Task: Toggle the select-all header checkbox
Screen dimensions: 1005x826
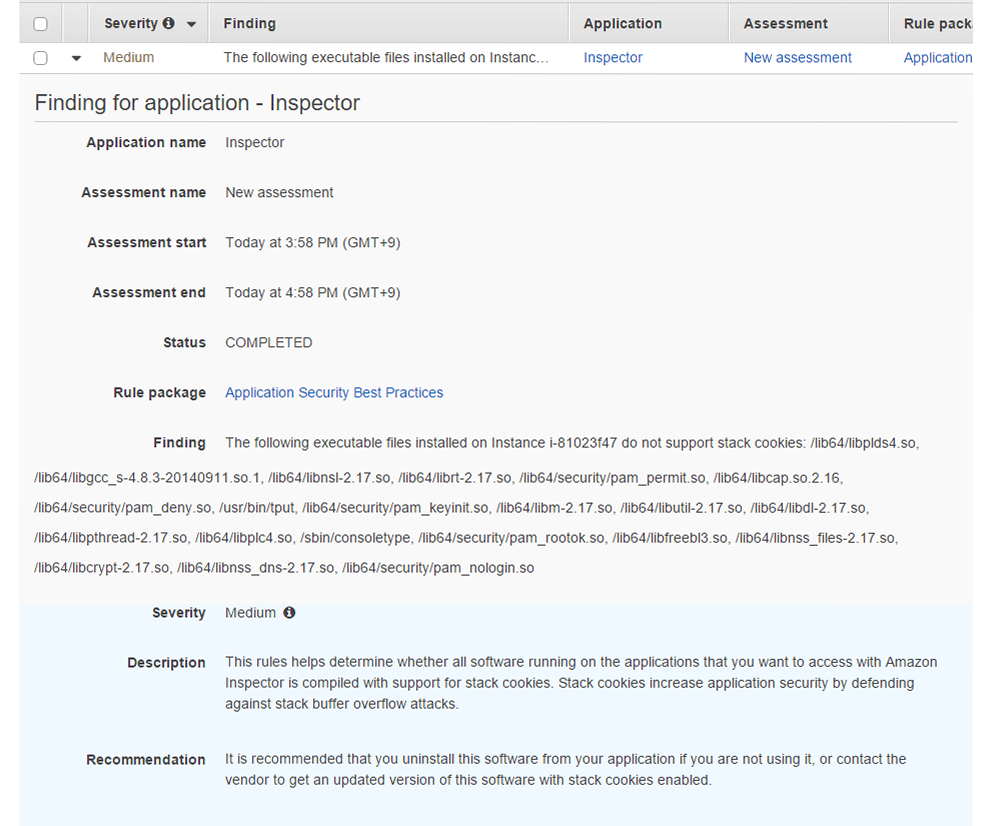Action: tap(40, 24)
